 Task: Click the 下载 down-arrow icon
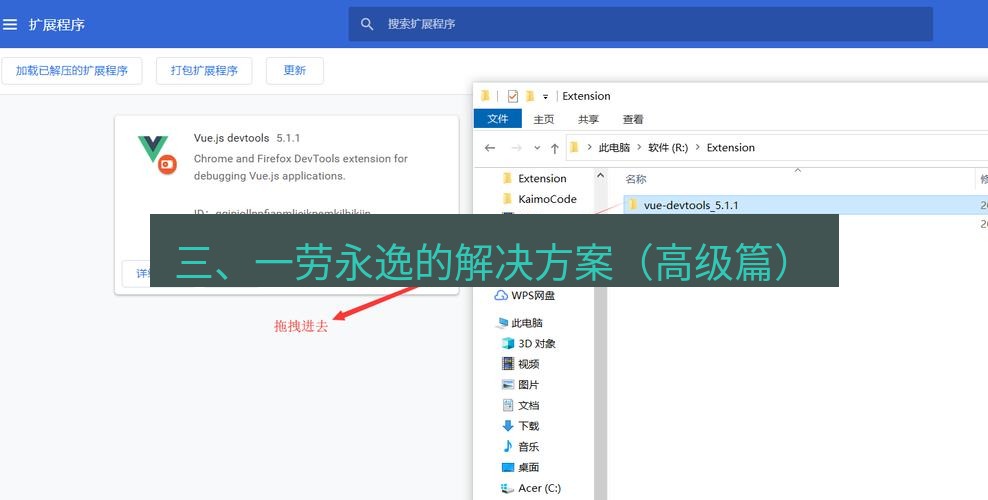pos(508,426)
